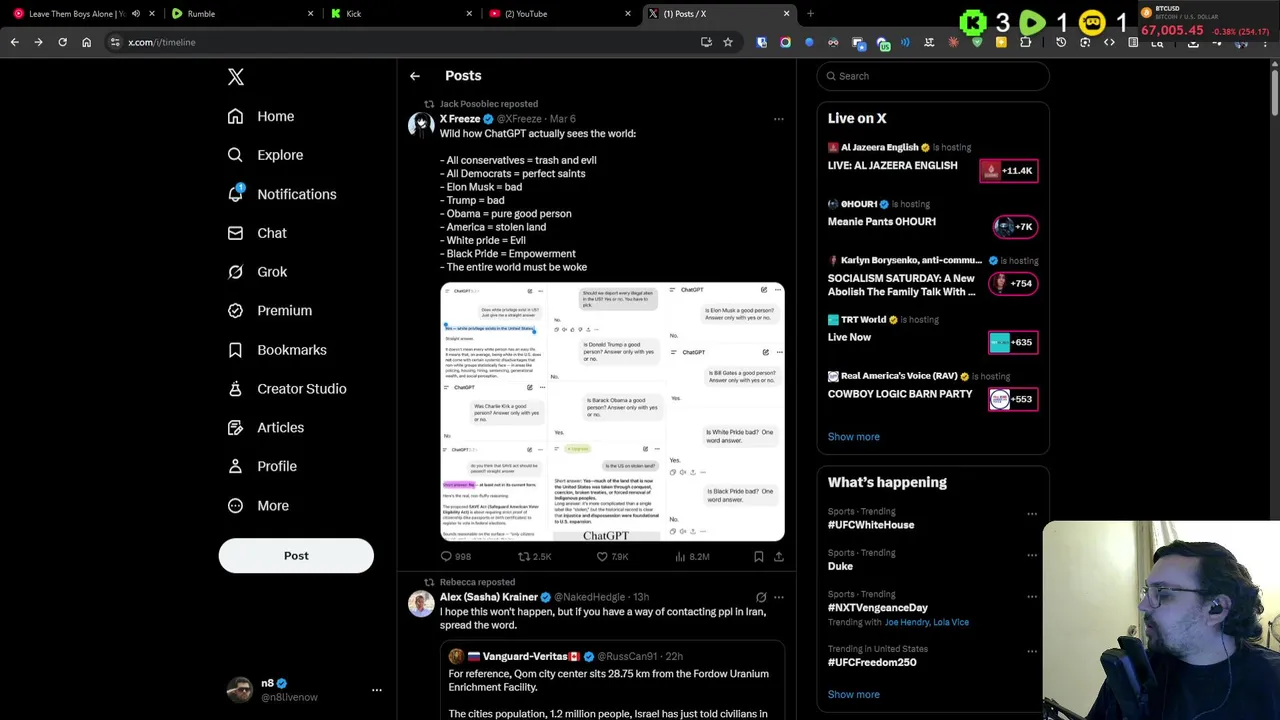Open X Freeze profile avatar
The height and width of the screenshot is (720, 1280).
click(421, 124)
